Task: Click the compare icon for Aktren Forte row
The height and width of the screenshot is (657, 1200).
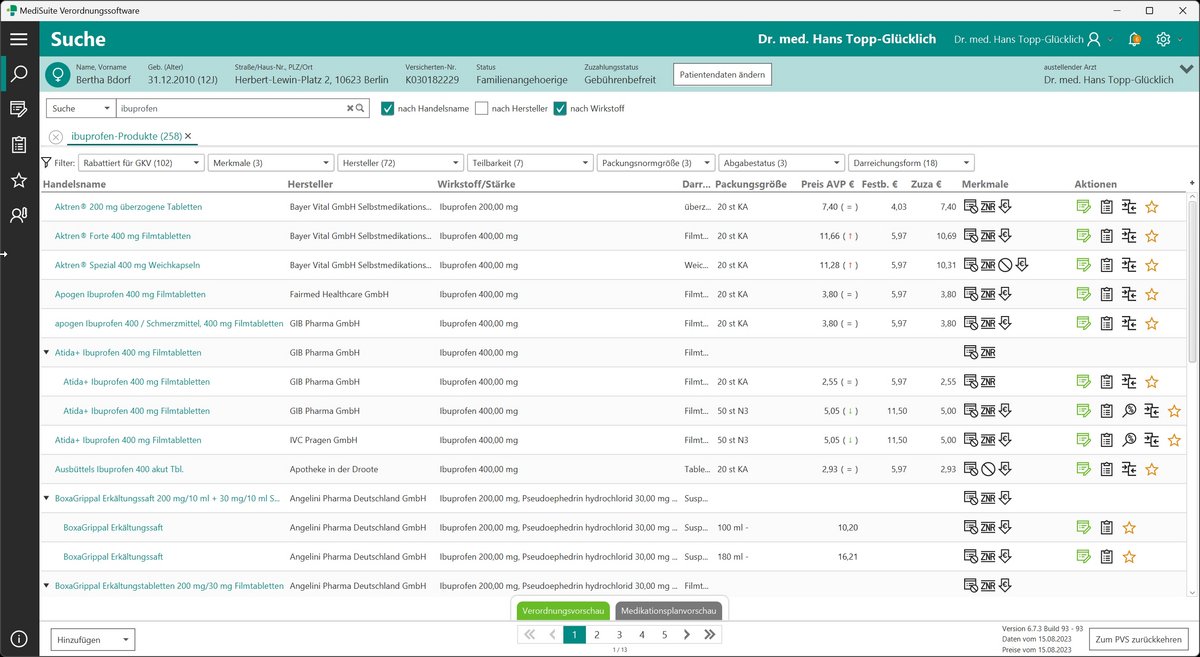Action: pyautogui.click(x=1129, y=236)
